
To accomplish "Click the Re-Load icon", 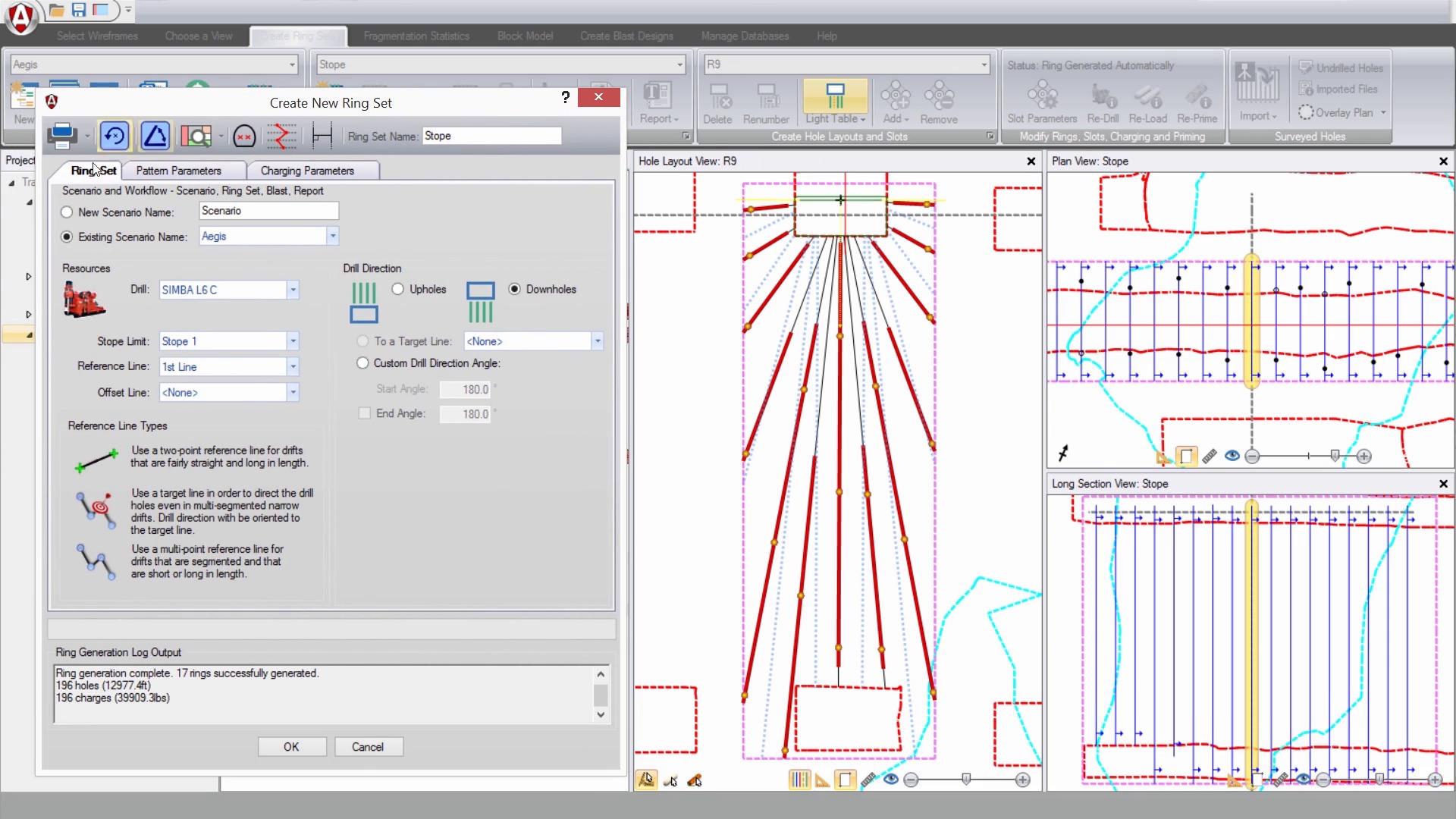I will (1147, 101).
